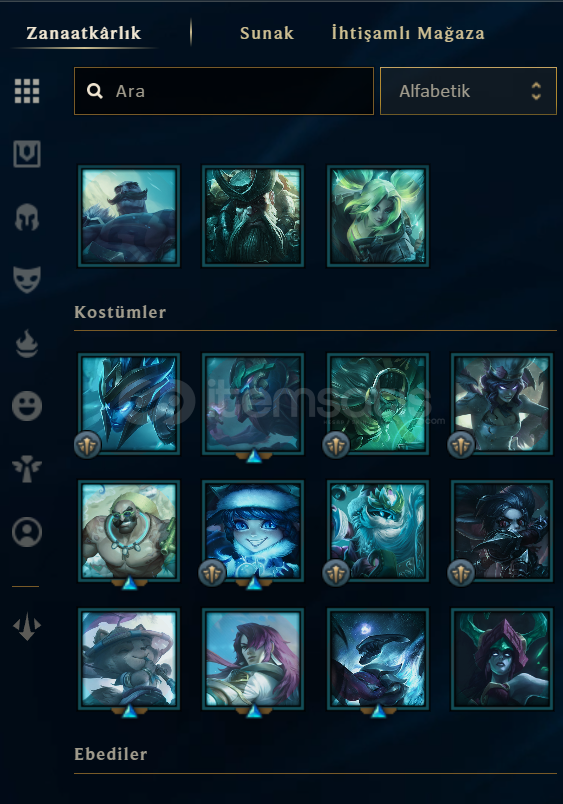Filter loot by champion shards icon
563x804 pixels.
click(27, 154)
